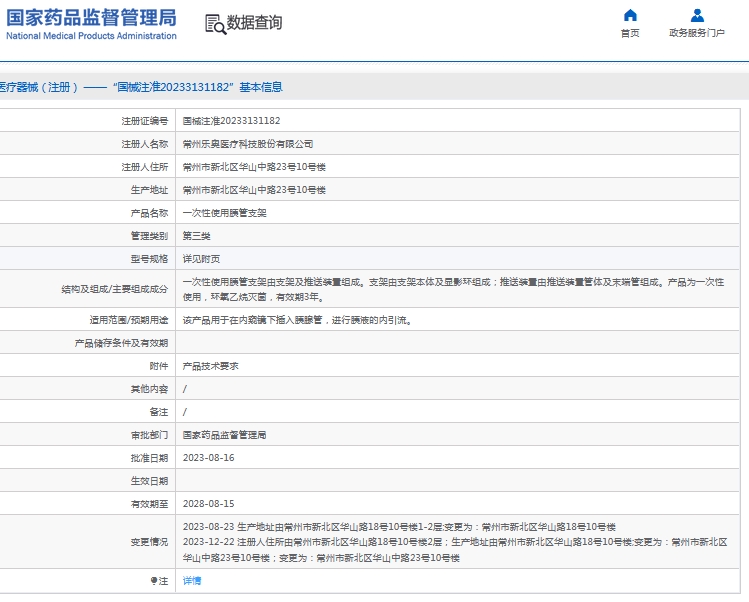Screen dimensions: 749x602
Task: Click the 2023-08-23 change record line
Action: click(399, 527)
